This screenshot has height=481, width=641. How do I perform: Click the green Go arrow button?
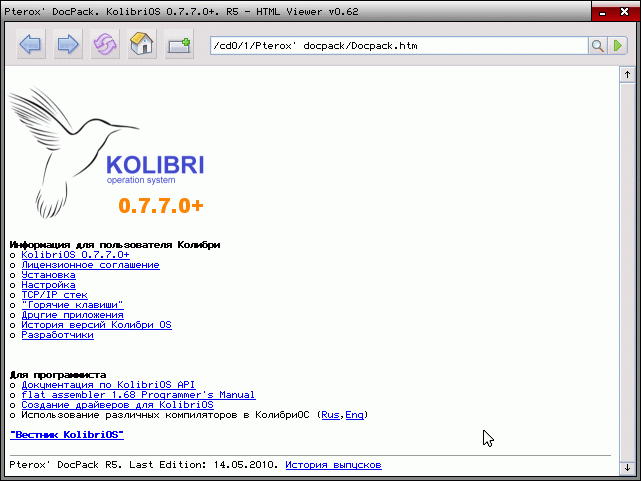tap(618, 46)
